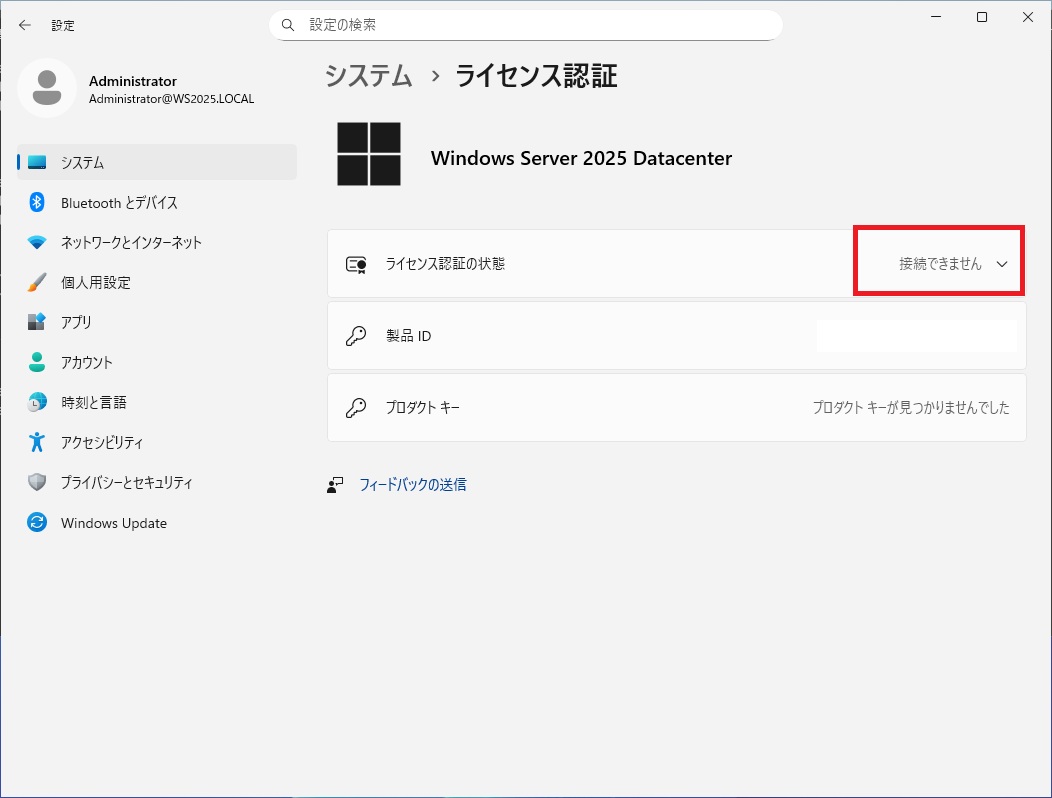The width and height of the screenshot is (1052, 798).
Task: Open the ライセンス認証の状態 row
Action: pyautogui.click(x=676, y=264)
